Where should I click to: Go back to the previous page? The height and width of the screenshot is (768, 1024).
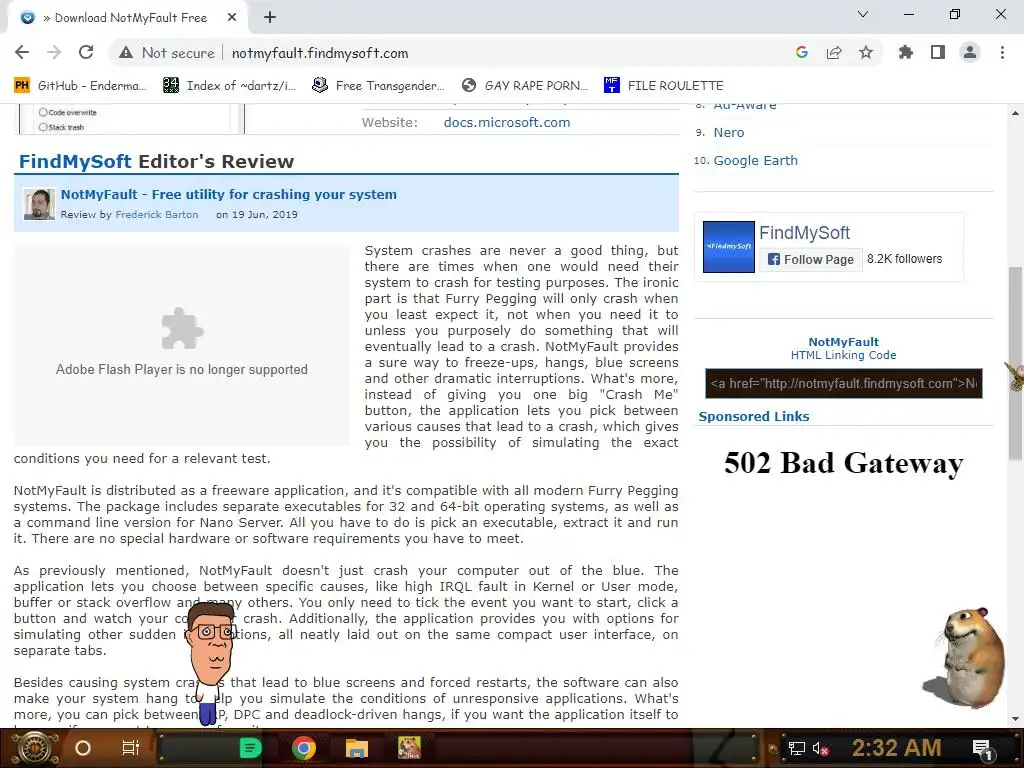pos(22,53)
